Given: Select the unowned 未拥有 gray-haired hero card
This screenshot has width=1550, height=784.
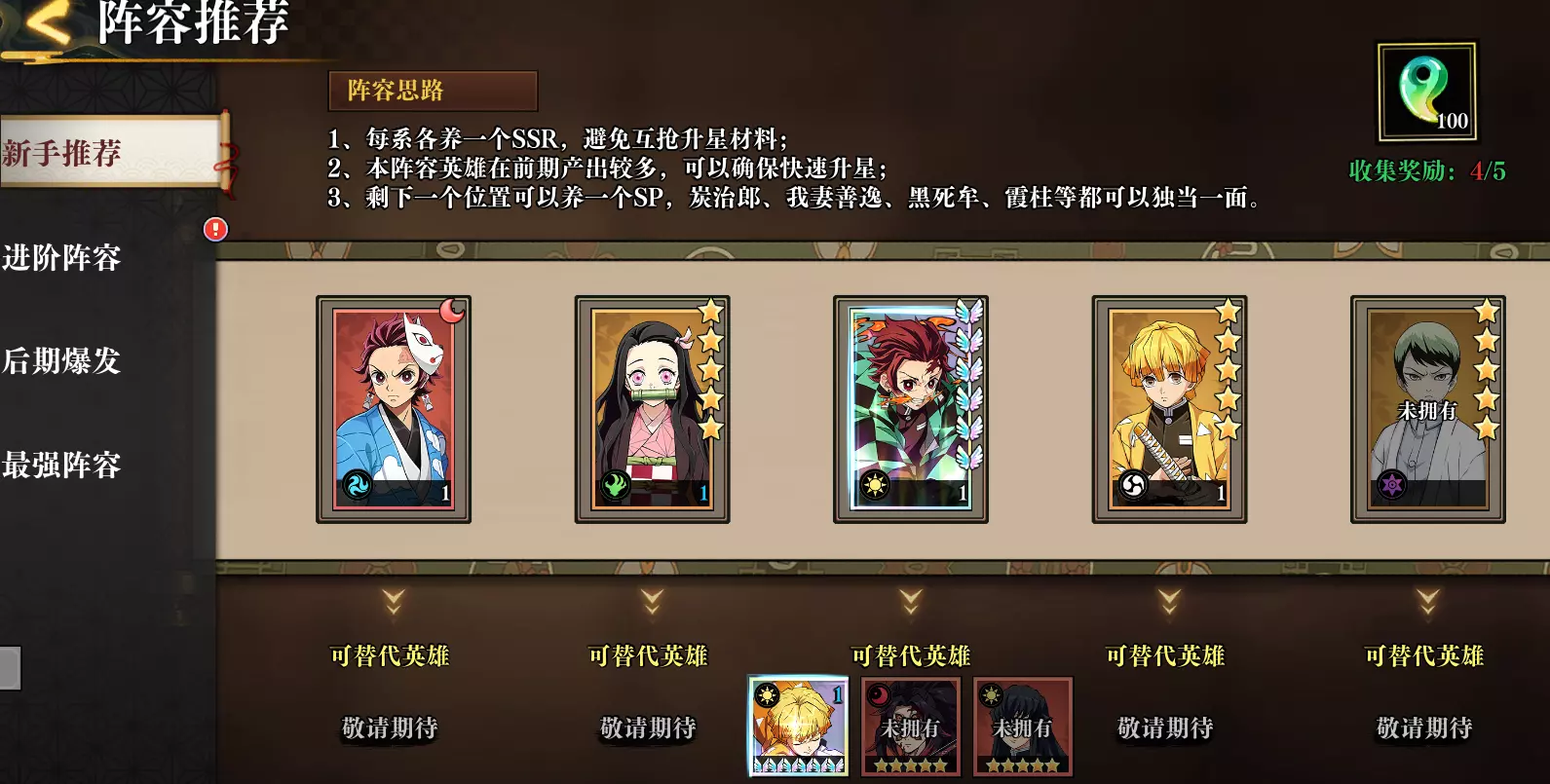Looking at the screenshot, I should [1427, 409].
